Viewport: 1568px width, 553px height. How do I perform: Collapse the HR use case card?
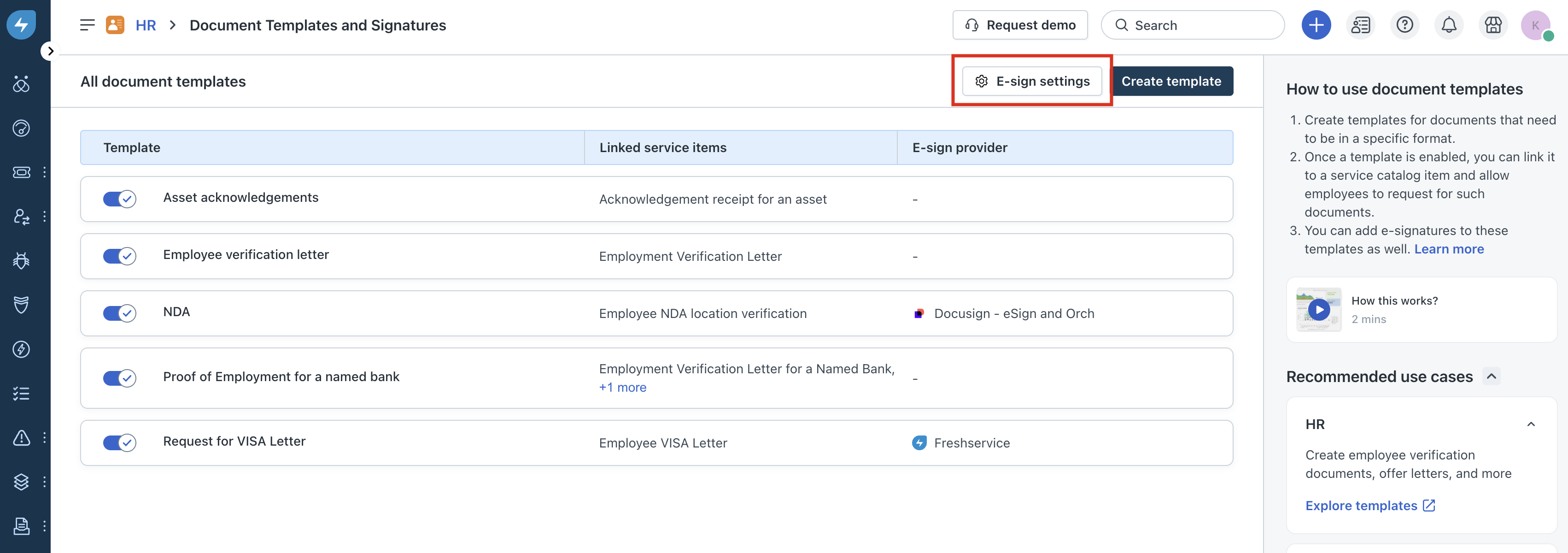pos(1530,424)
